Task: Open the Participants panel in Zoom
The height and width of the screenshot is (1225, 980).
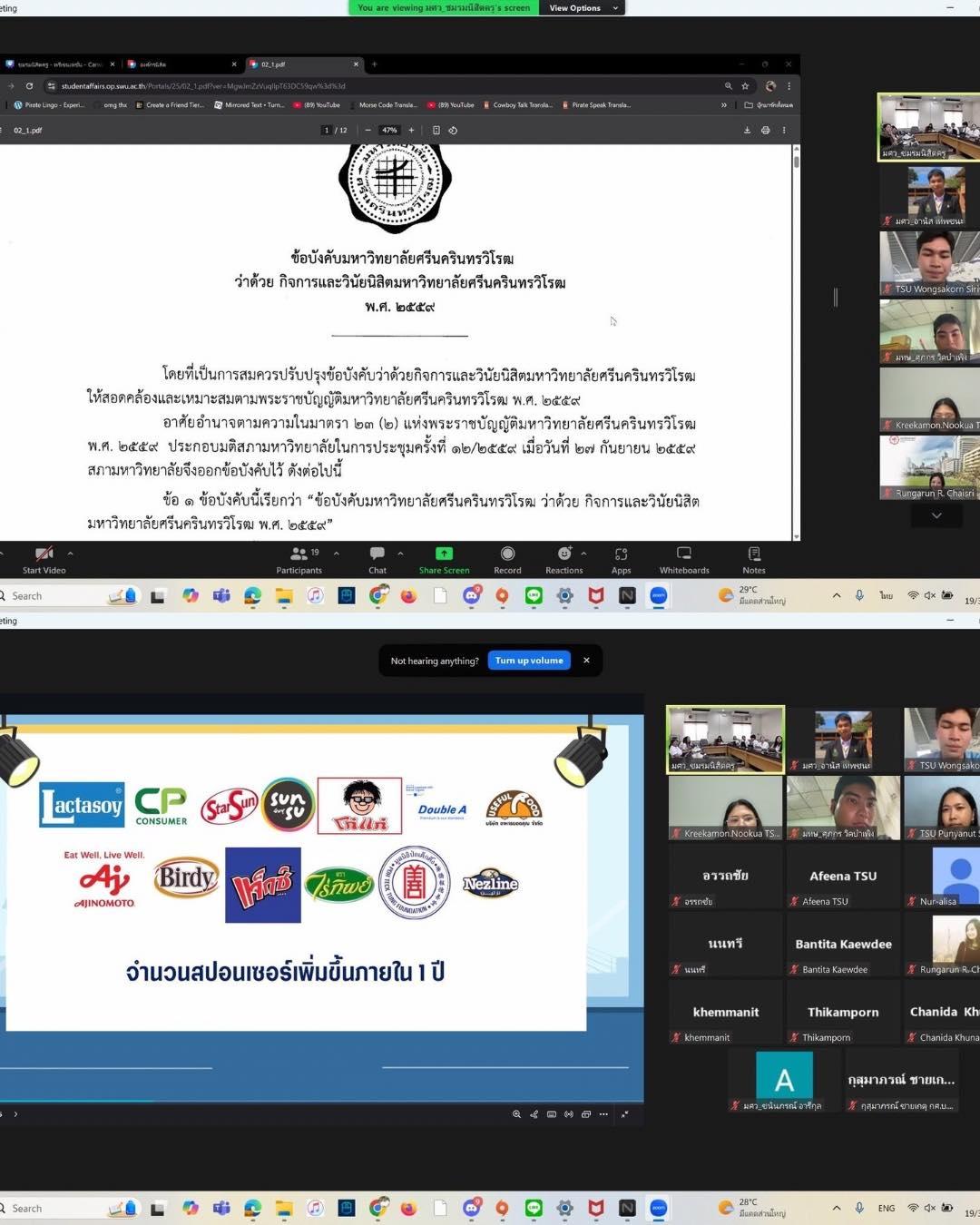Action: pyautogui.click(x=299, y=560)
